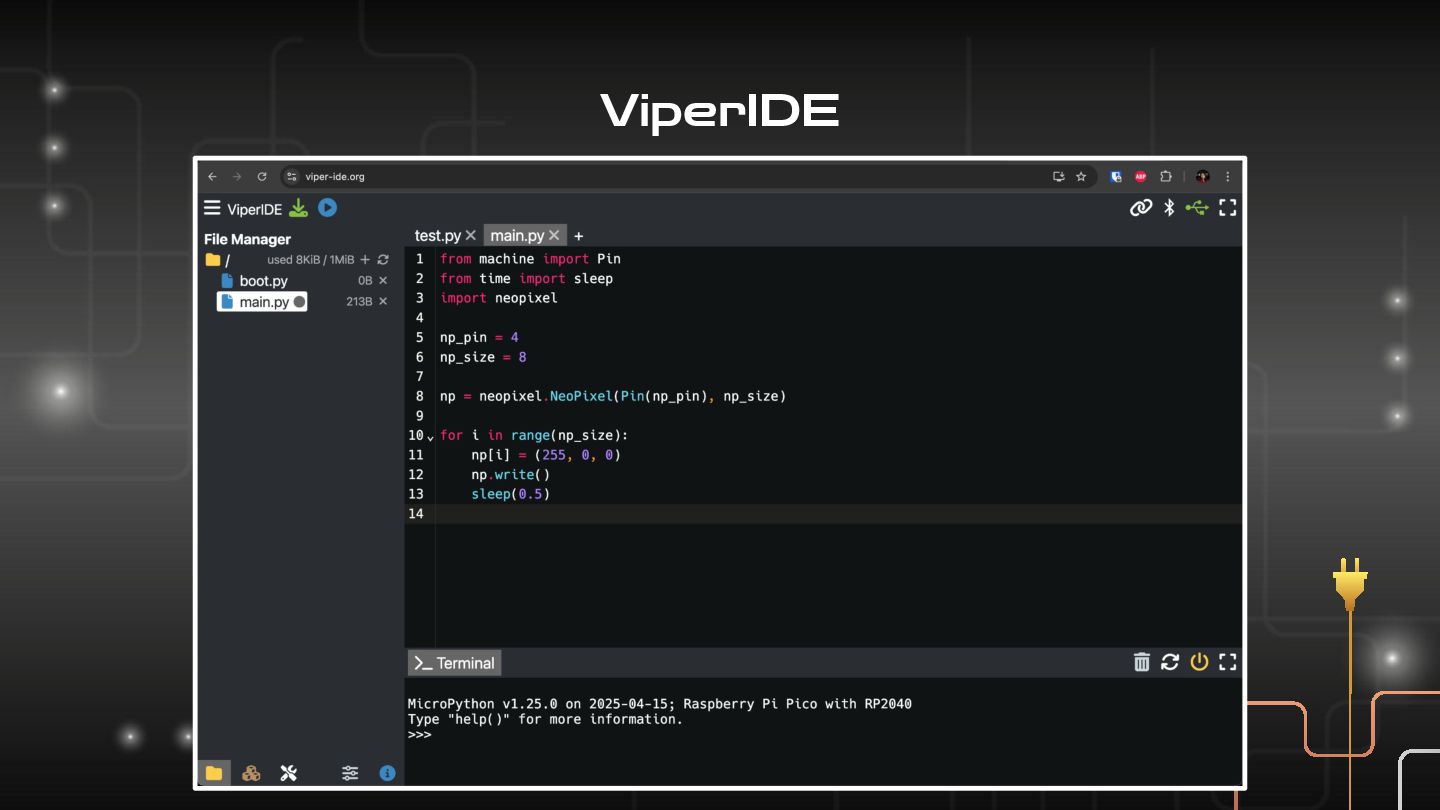1440x810 pixels.
Task: Toggle fullscreen with the header expand icon
Action: point(1228,208)
